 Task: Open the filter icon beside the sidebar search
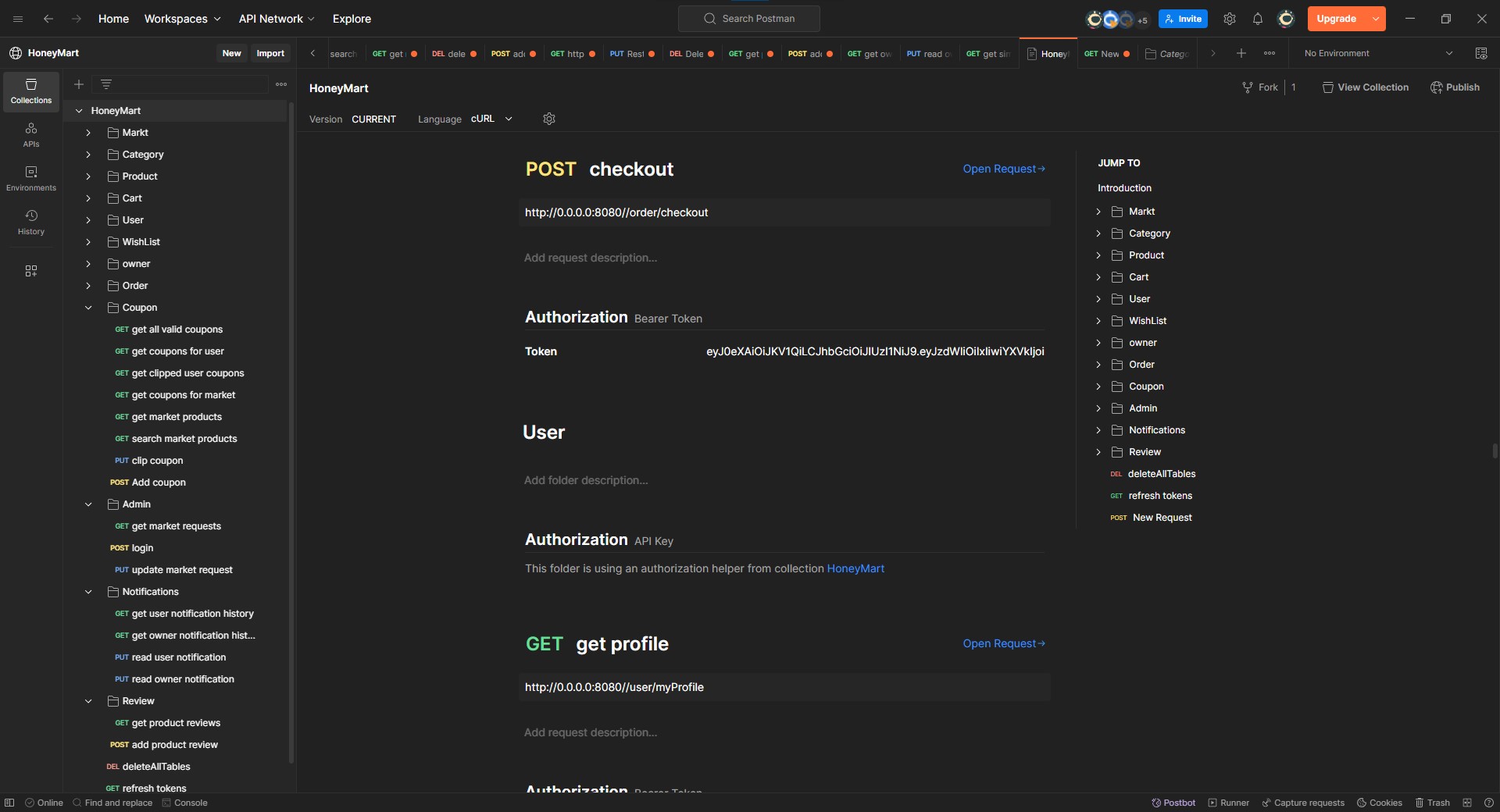click(x=107, y=84)
